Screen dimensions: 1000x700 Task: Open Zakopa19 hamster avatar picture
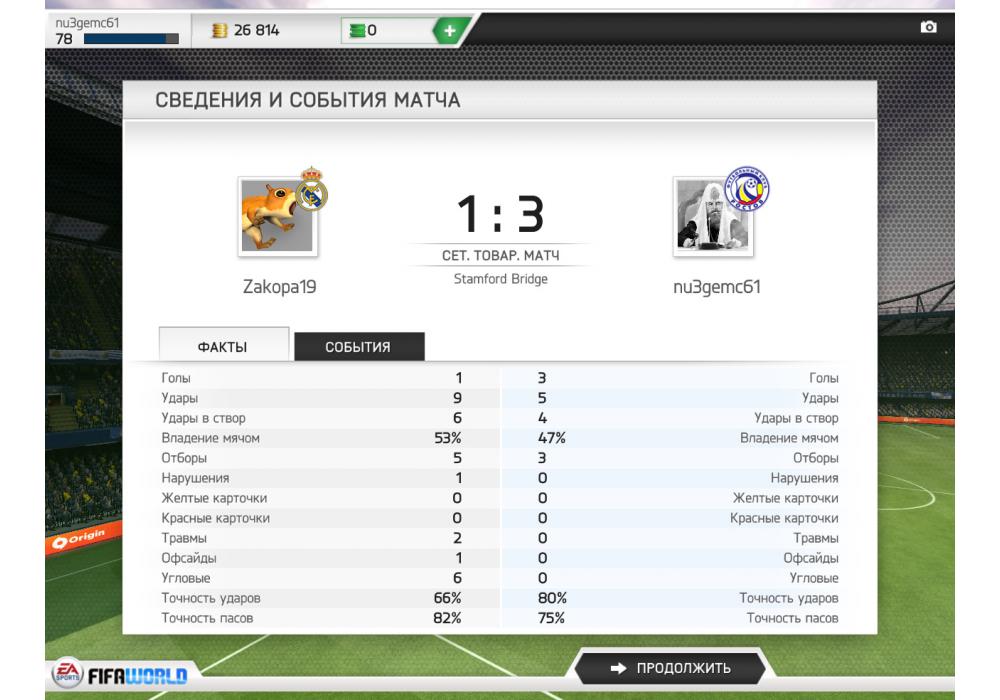(x=277, y=216)
